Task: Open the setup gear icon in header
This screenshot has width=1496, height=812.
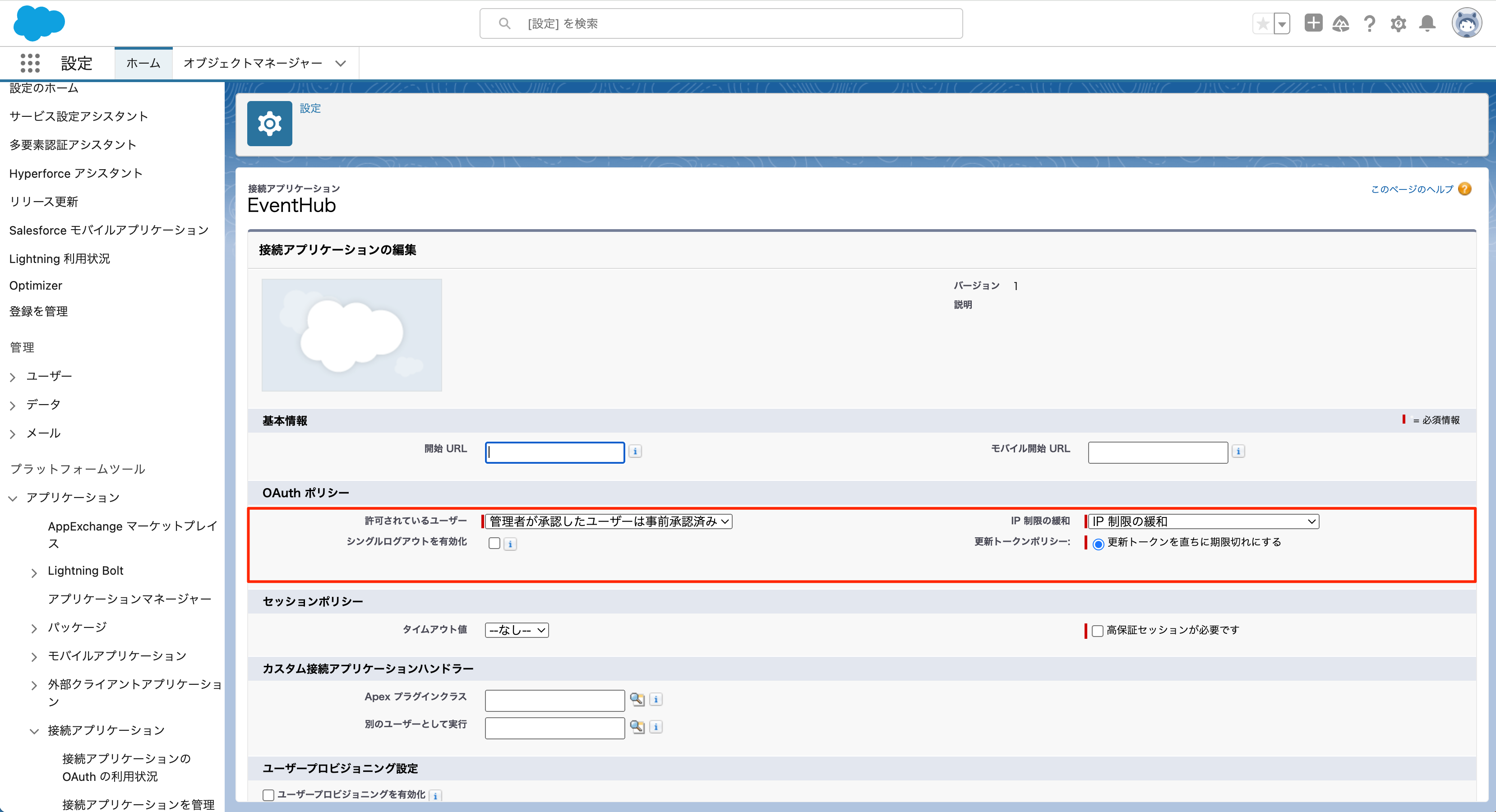Action: pyautogui.click(x=1399, y=24)
